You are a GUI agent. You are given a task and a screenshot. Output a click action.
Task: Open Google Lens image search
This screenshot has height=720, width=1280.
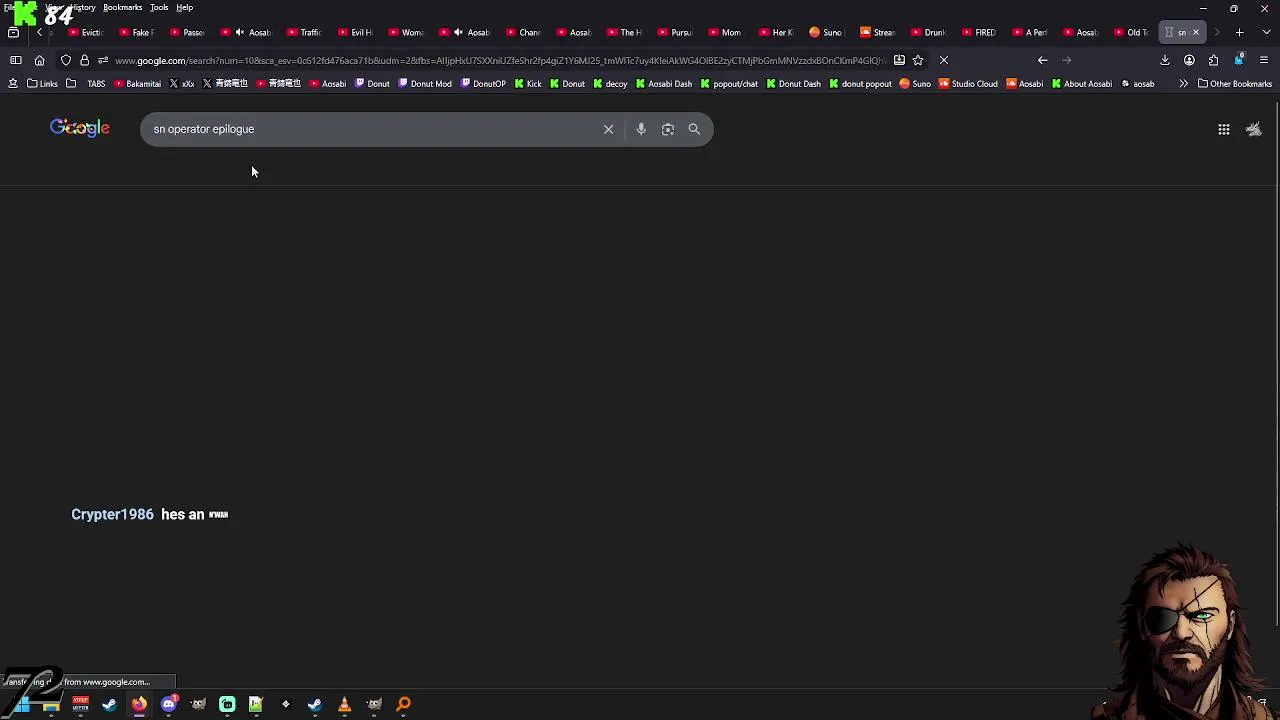click(668, 129)
